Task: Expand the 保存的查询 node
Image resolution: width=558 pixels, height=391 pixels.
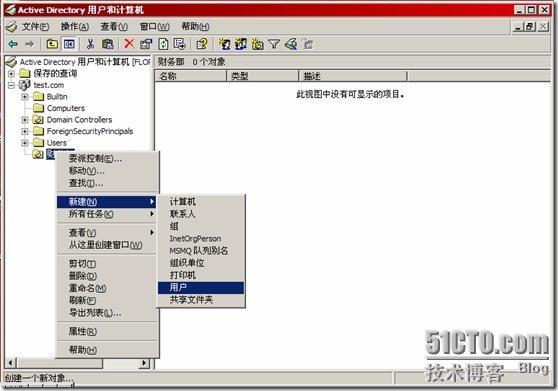Action: coord(11,74)
